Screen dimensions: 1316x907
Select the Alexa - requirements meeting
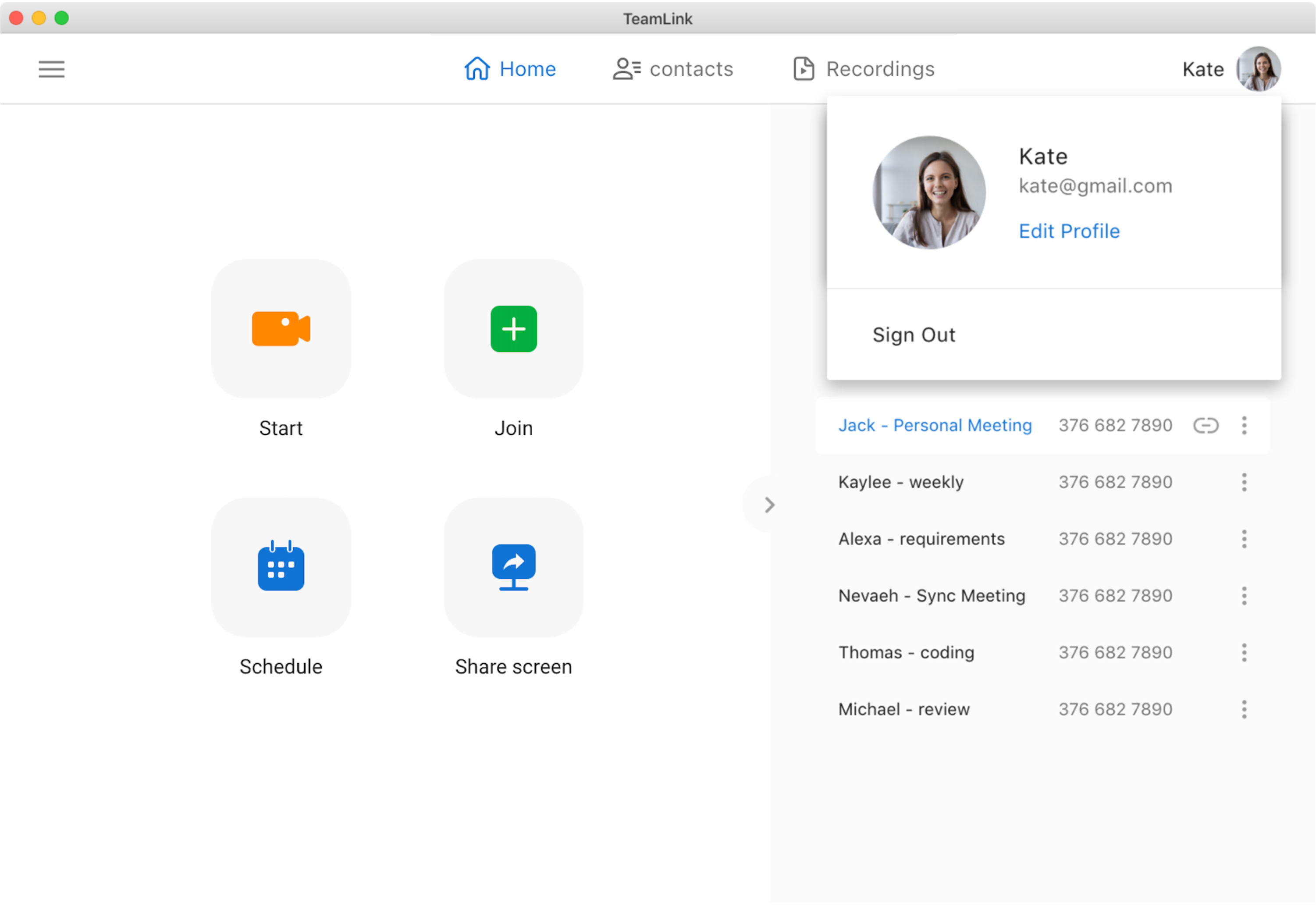pos(921,539)
